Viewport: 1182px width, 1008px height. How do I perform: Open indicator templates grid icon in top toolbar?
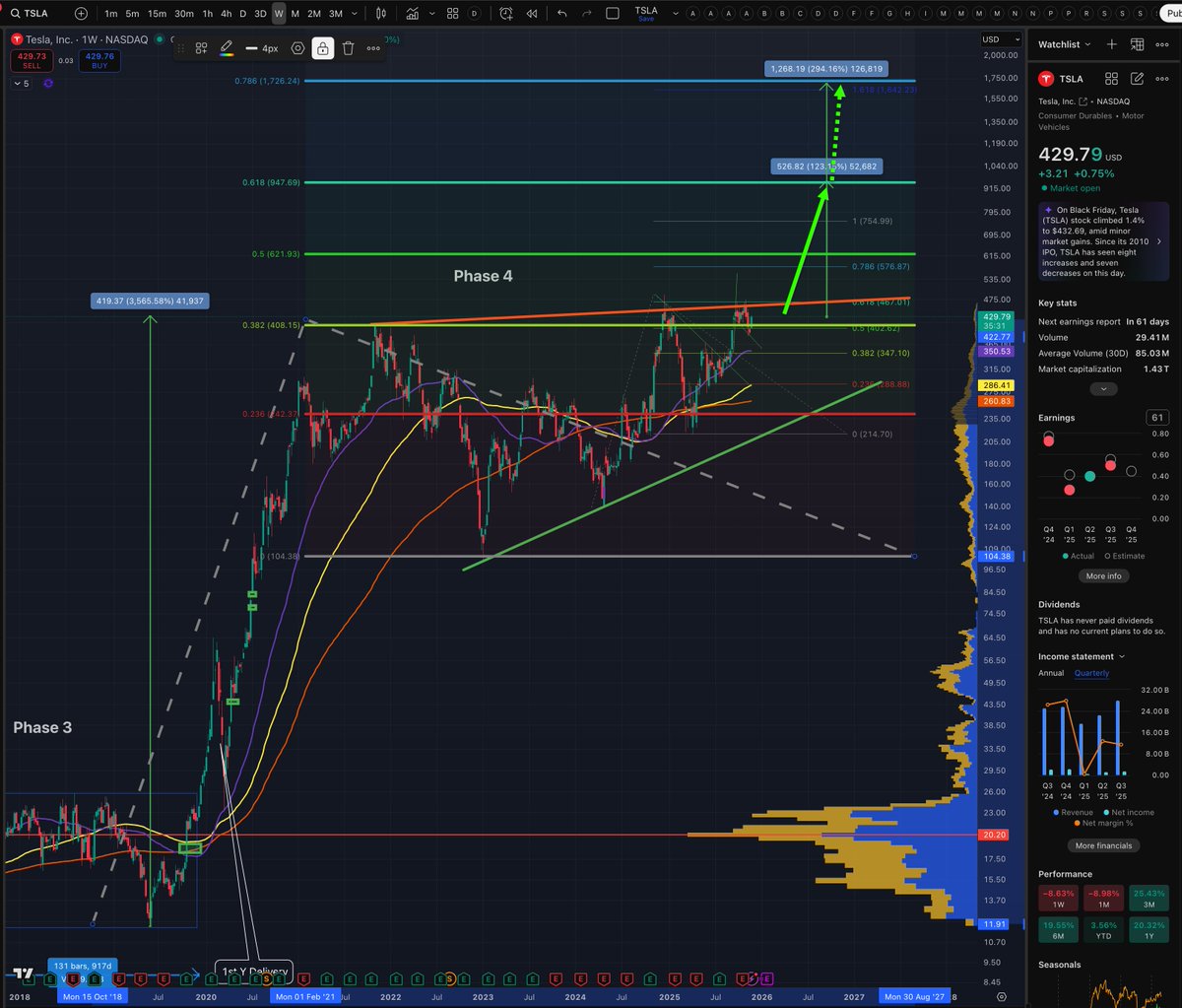click(452, 14)
